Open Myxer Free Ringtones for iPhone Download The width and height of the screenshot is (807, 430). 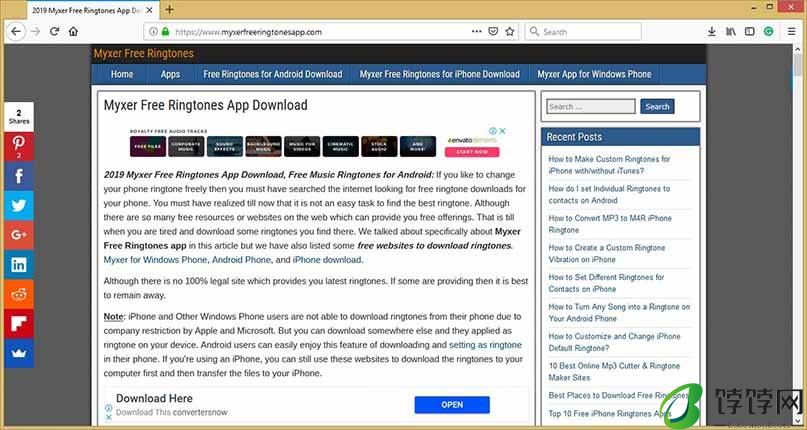440,74
